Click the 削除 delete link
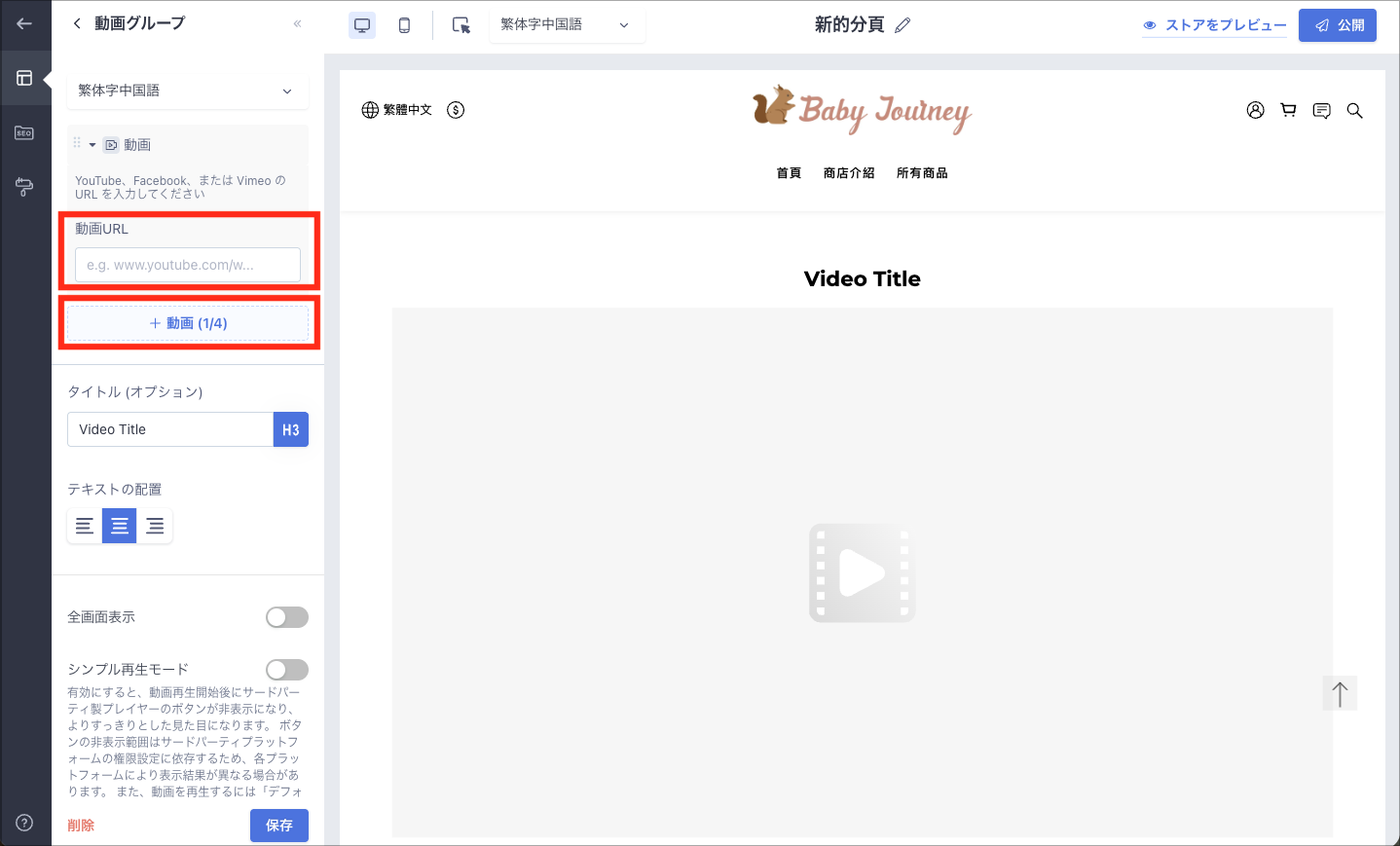 pos(81,826)
